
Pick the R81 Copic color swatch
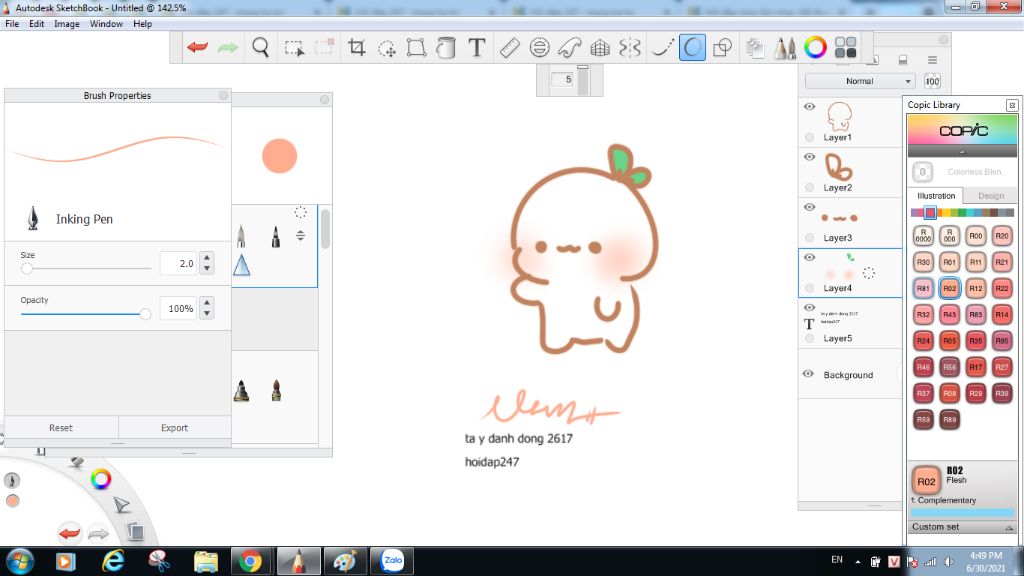[923, 288]
